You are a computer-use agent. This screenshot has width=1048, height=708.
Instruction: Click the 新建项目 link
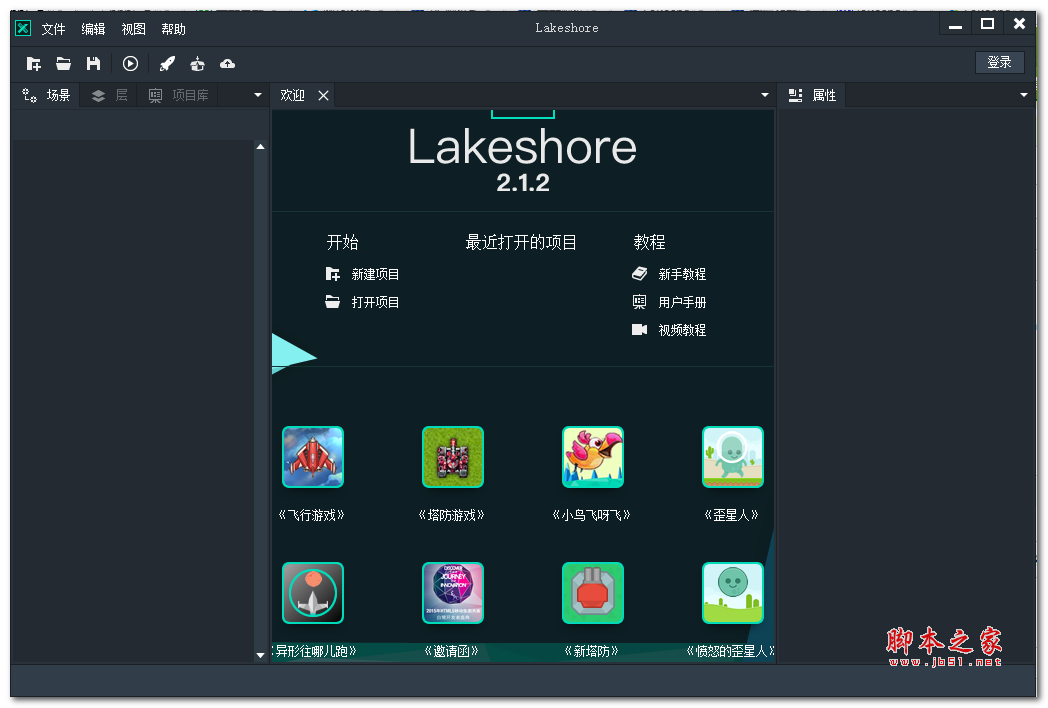(x=375, y=274)
